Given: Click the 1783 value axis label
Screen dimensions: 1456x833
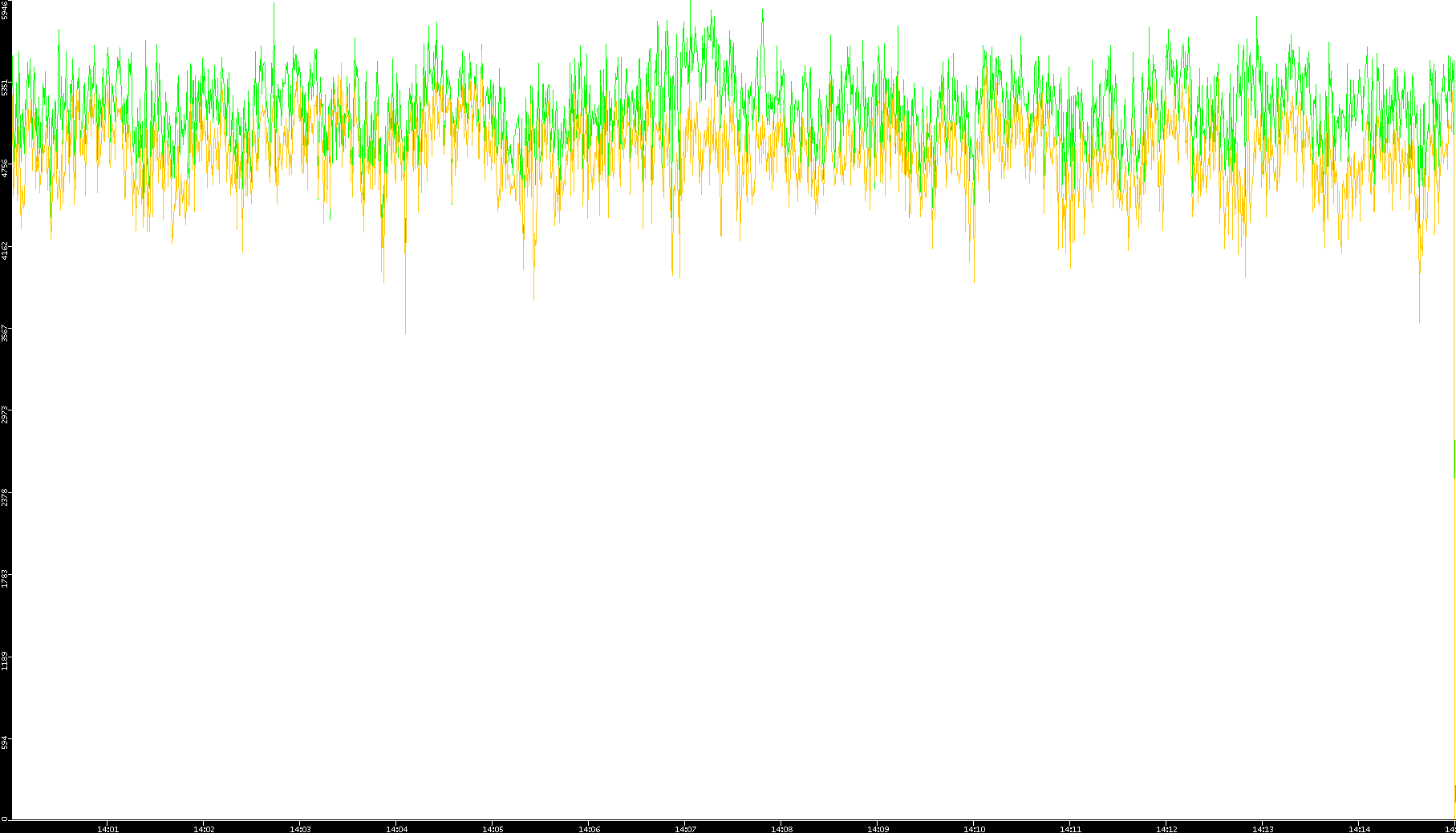Looking at the screenshot, I should [x=5, y=578].
